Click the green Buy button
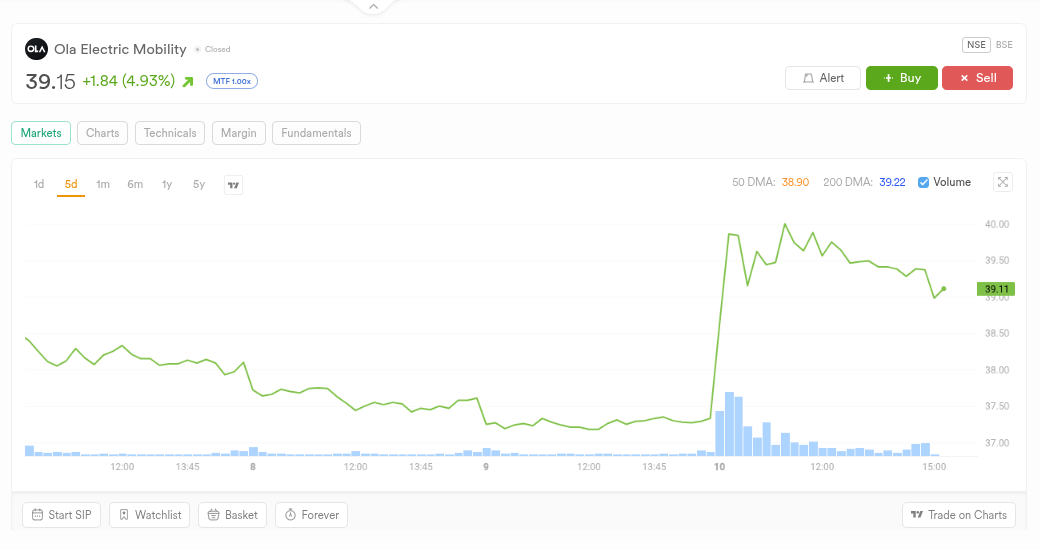1040x550 pixels. (902, 78)
